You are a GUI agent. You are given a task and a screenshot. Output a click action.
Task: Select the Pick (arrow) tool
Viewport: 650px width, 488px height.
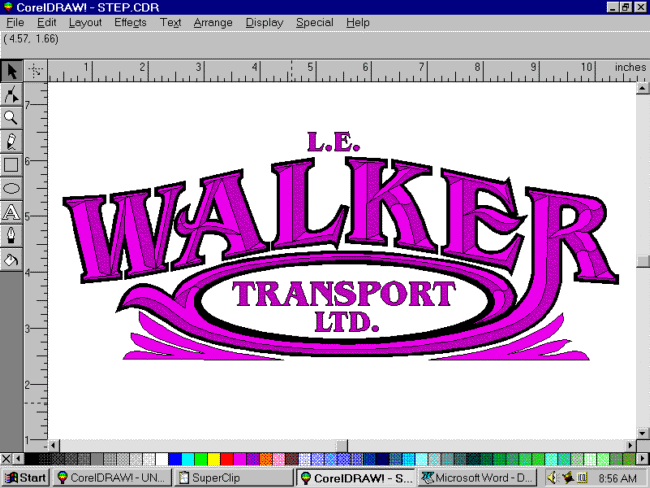pyautogui.click(x=11, y=71)
